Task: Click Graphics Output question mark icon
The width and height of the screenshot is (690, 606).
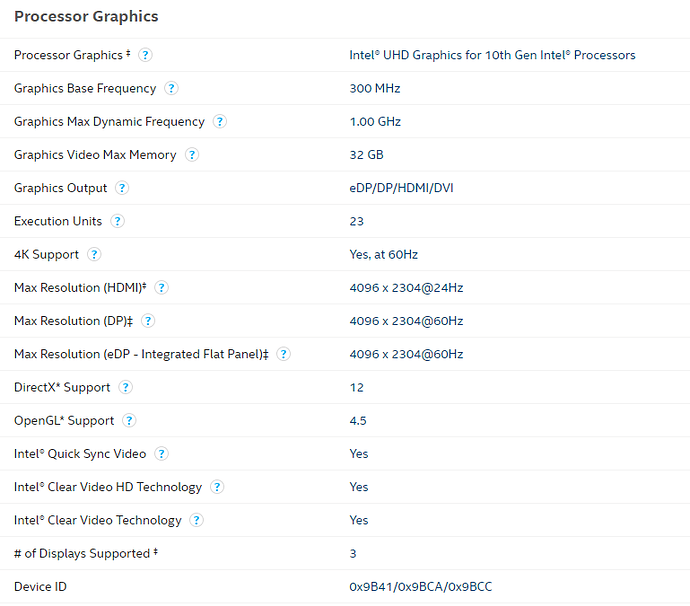Action: click(122, 187)
